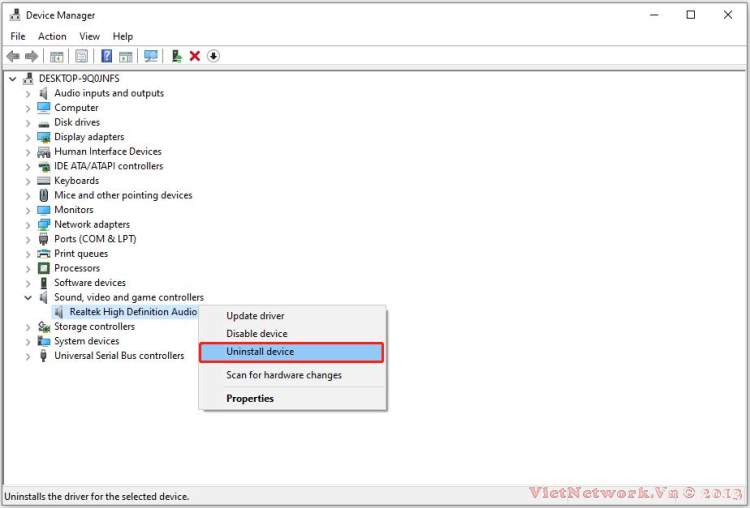
Task: Click the Back arrow in toolbar
Action: (13, 56)
